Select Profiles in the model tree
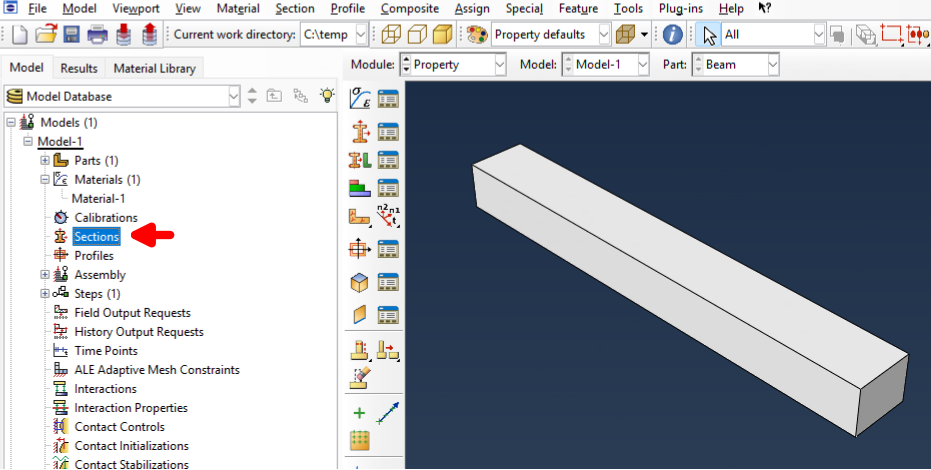 point(94,256)
